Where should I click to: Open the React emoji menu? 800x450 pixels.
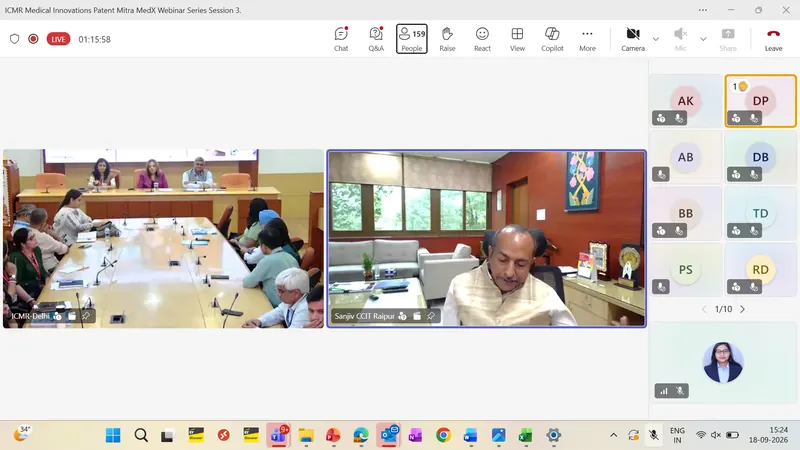click(482, 39)
